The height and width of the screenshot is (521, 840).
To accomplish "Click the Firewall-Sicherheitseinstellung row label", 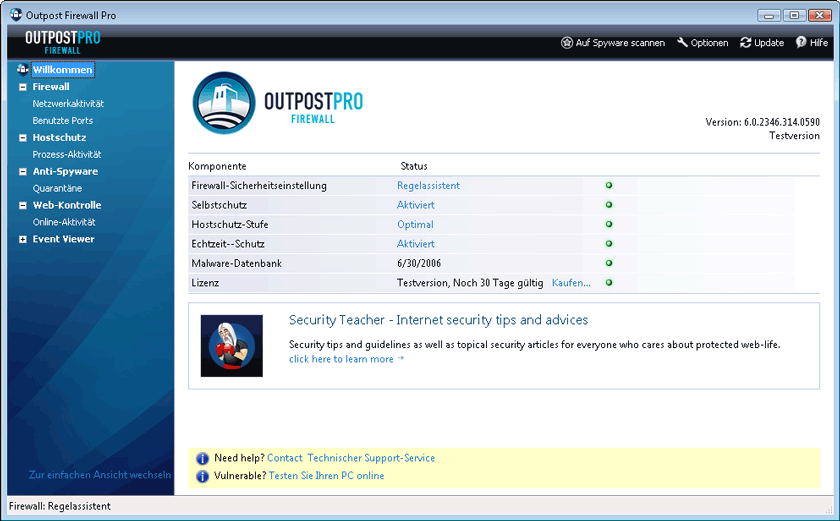I will (x=259, y=185).
